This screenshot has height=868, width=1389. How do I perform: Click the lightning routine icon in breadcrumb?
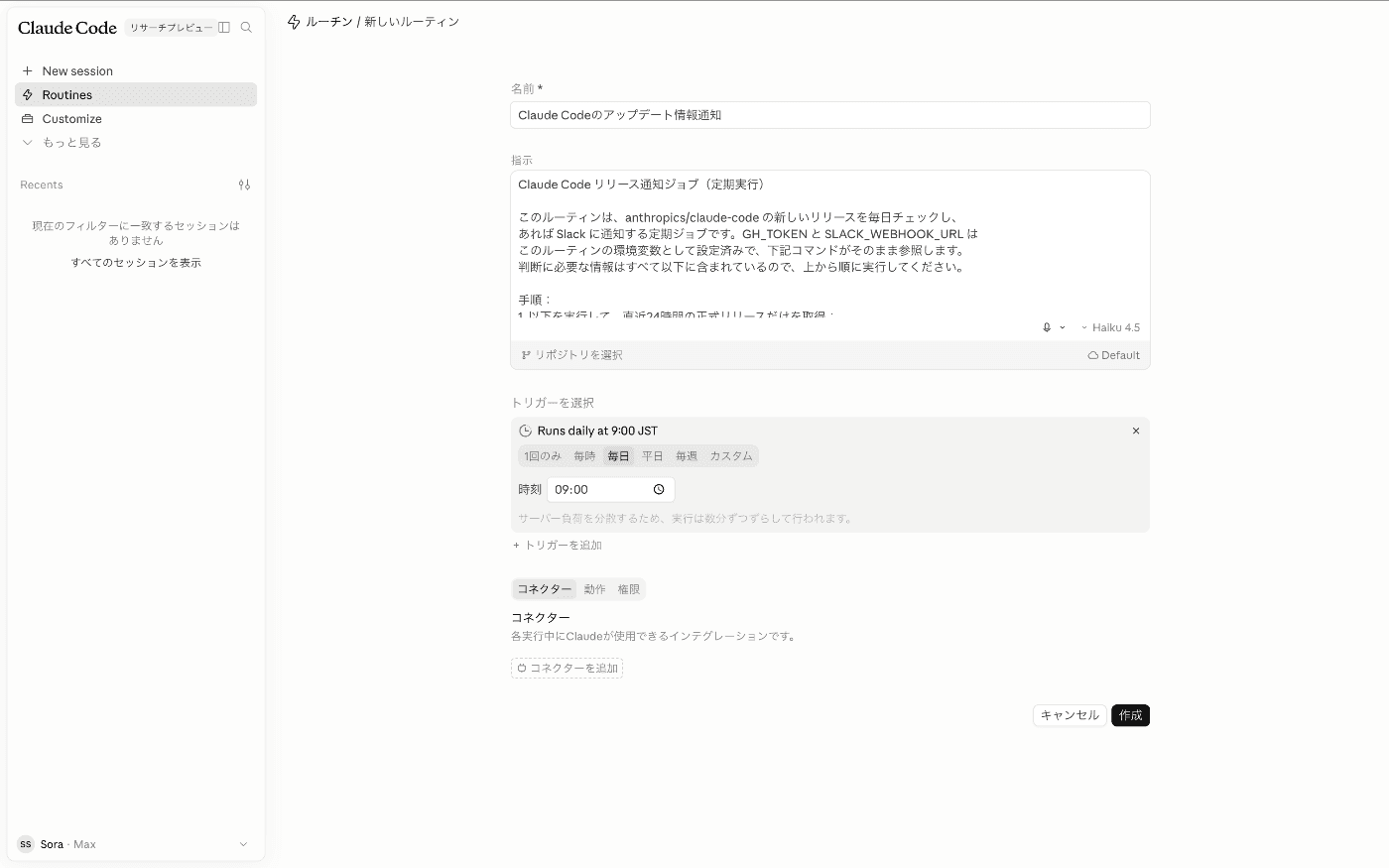294,22
